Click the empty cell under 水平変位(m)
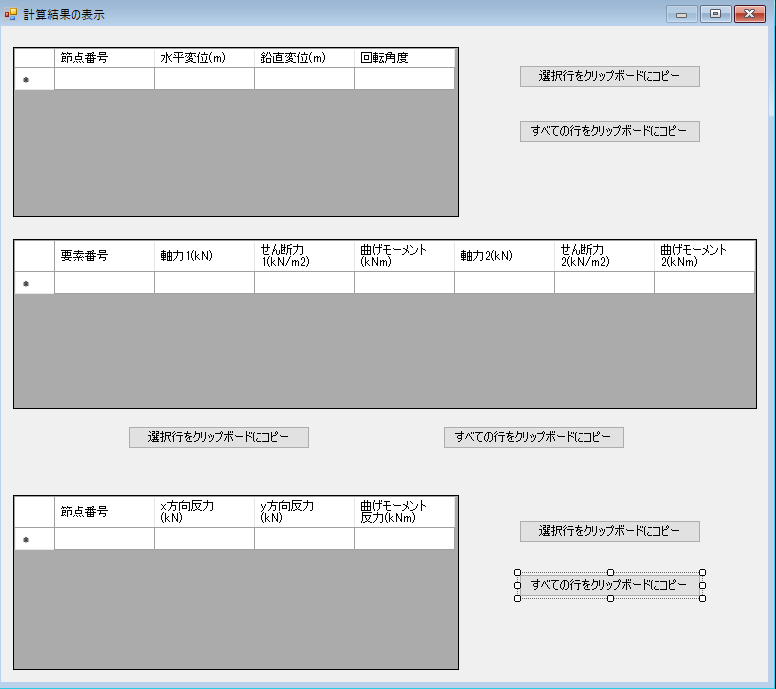 coord(204,79)
